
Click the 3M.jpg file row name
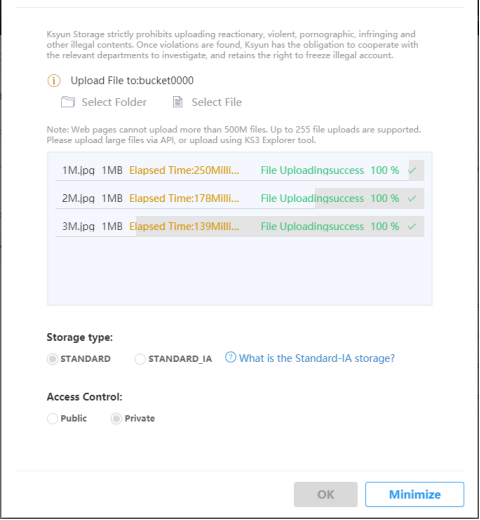pos(78,227)
